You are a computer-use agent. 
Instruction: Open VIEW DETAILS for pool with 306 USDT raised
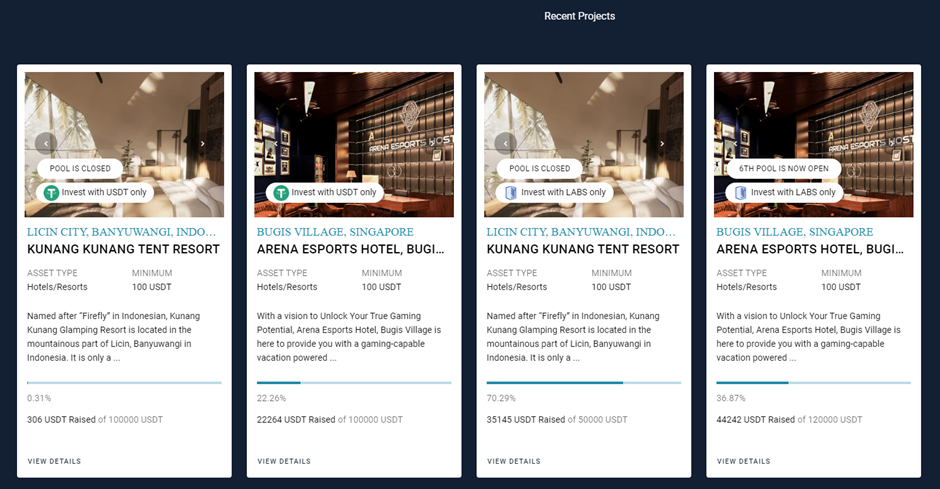[x=54, y=461]
